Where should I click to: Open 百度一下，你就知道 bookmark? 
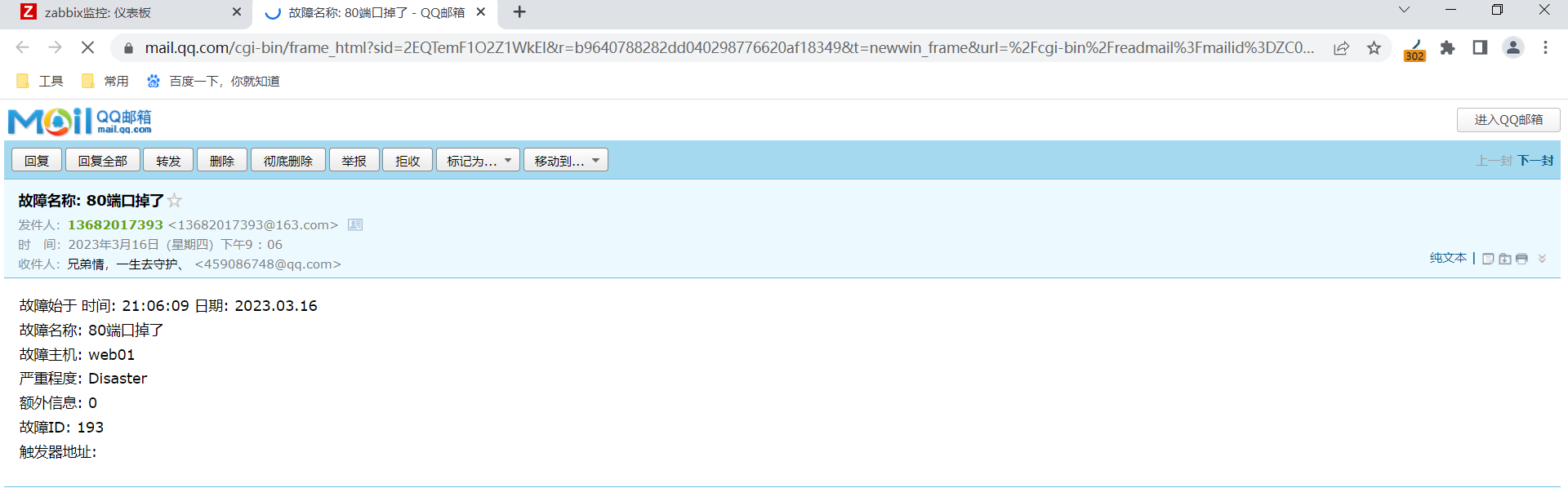coord(213,81)
